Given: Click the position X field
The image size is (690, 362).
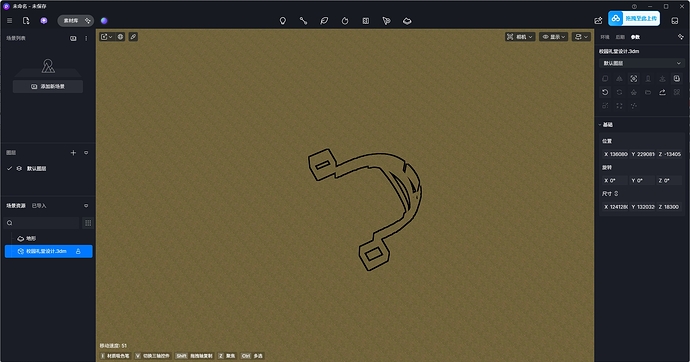Looking at the screenshot, I should click(x=615, y=154).
